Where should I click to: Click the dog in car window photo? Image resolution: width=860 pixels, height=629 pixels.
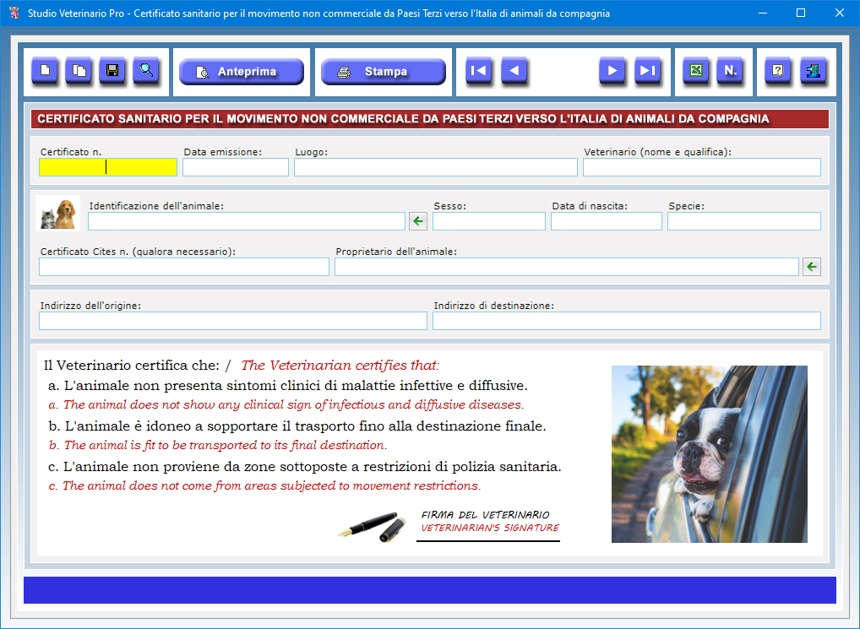pyautogui.click(x=709, y=454)
